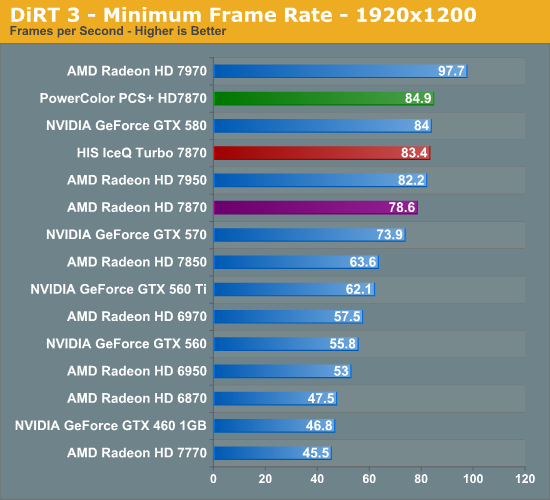
Task: Click the 78.6 value on the purple bar
Action: pyautogui.click(x=402, y=207)
